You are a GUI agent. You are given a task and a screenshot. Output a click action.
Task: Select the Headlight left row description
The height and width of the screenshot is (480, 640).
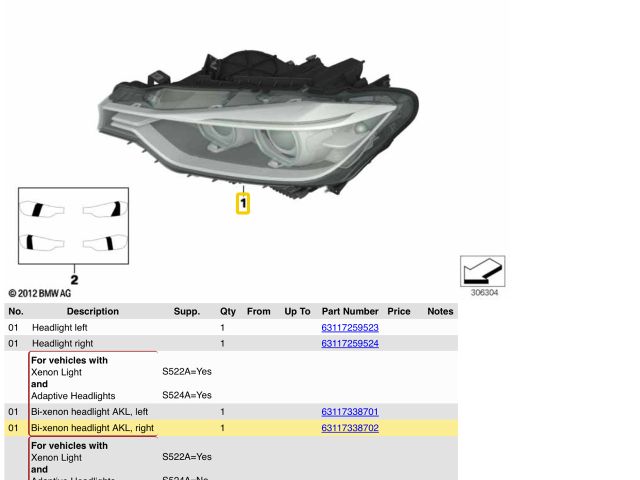(60, 328)
